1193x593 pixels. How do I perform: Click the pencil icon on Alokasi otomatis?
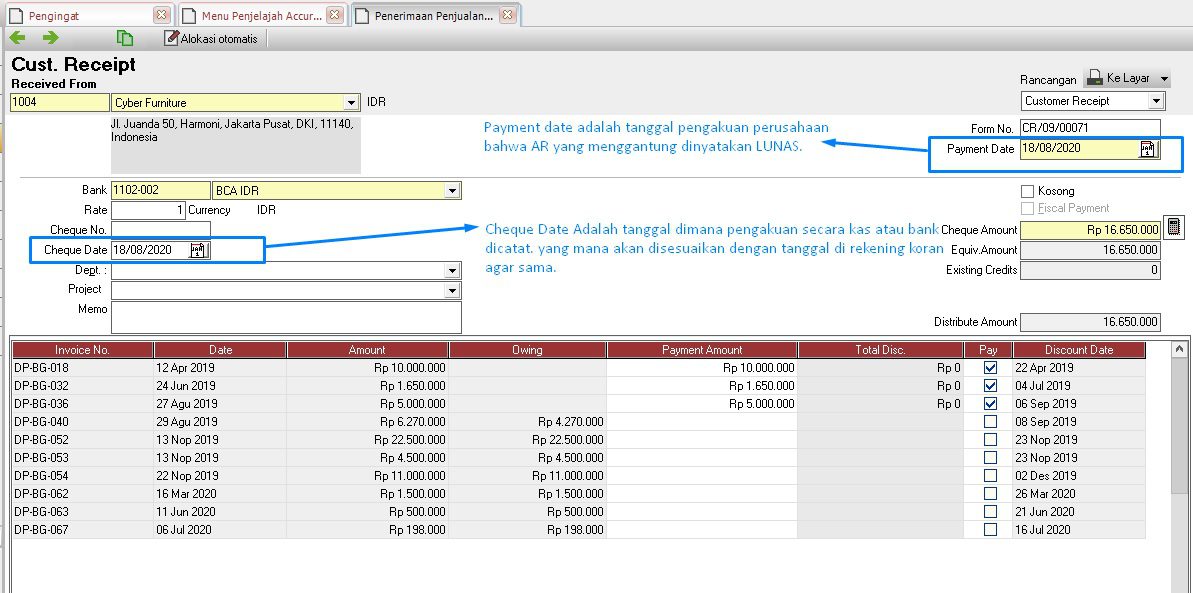pyautogui.click(x=172, y=37)
